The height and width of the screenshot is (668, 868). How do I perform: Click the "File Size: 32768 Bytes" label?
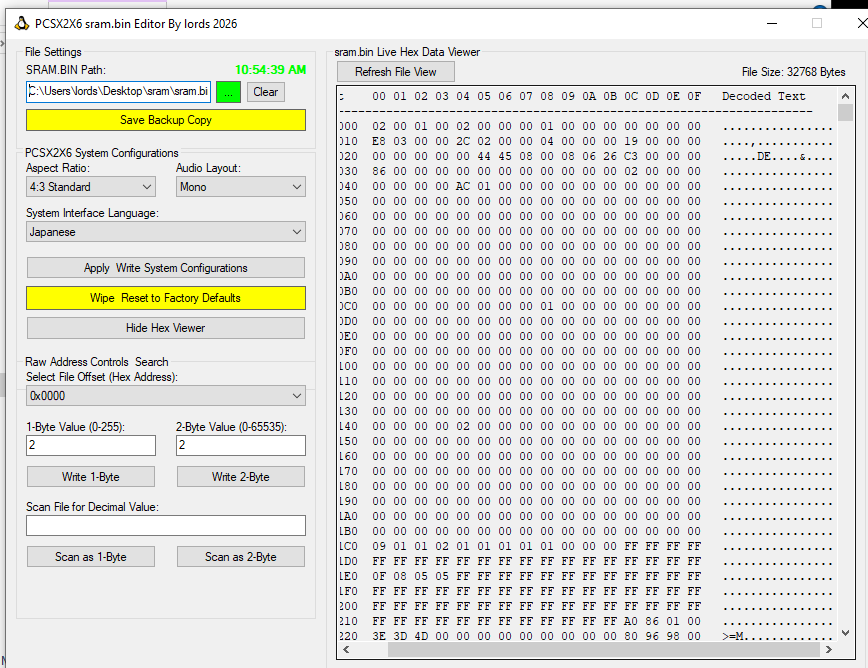(793, 72)
